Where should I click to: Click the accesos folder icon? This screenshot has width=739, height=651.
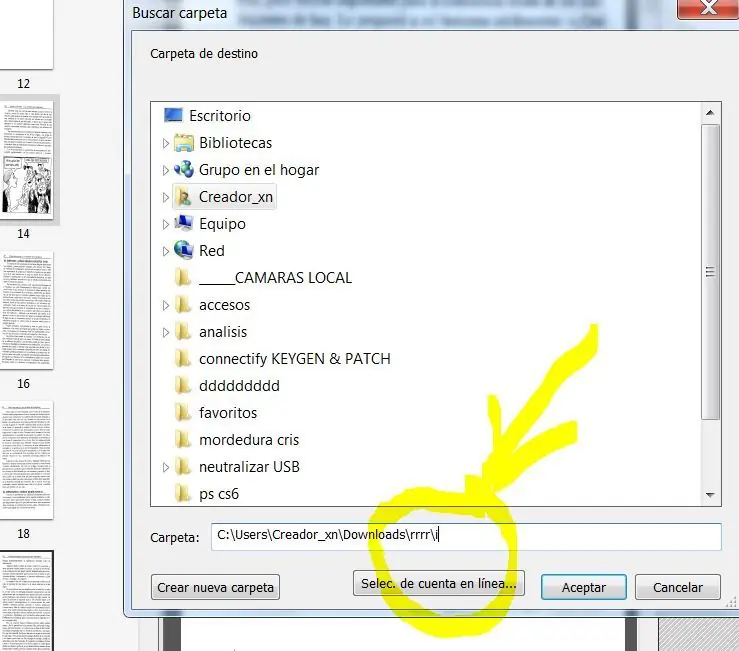tap(182, 305)
